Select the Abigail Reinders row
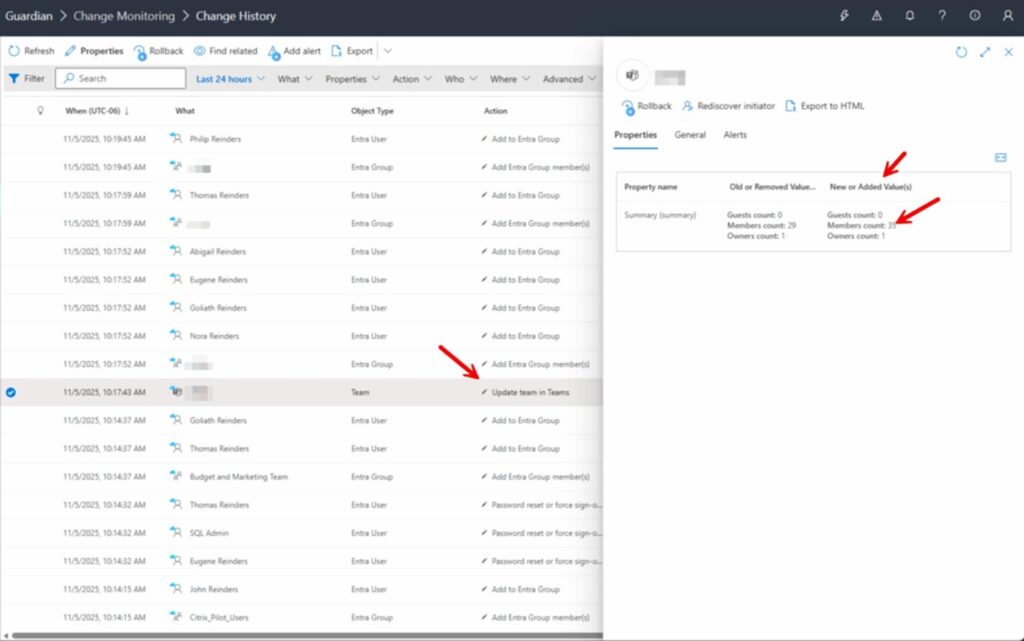This screenshot has height=641, width=1024. point(302,251)
